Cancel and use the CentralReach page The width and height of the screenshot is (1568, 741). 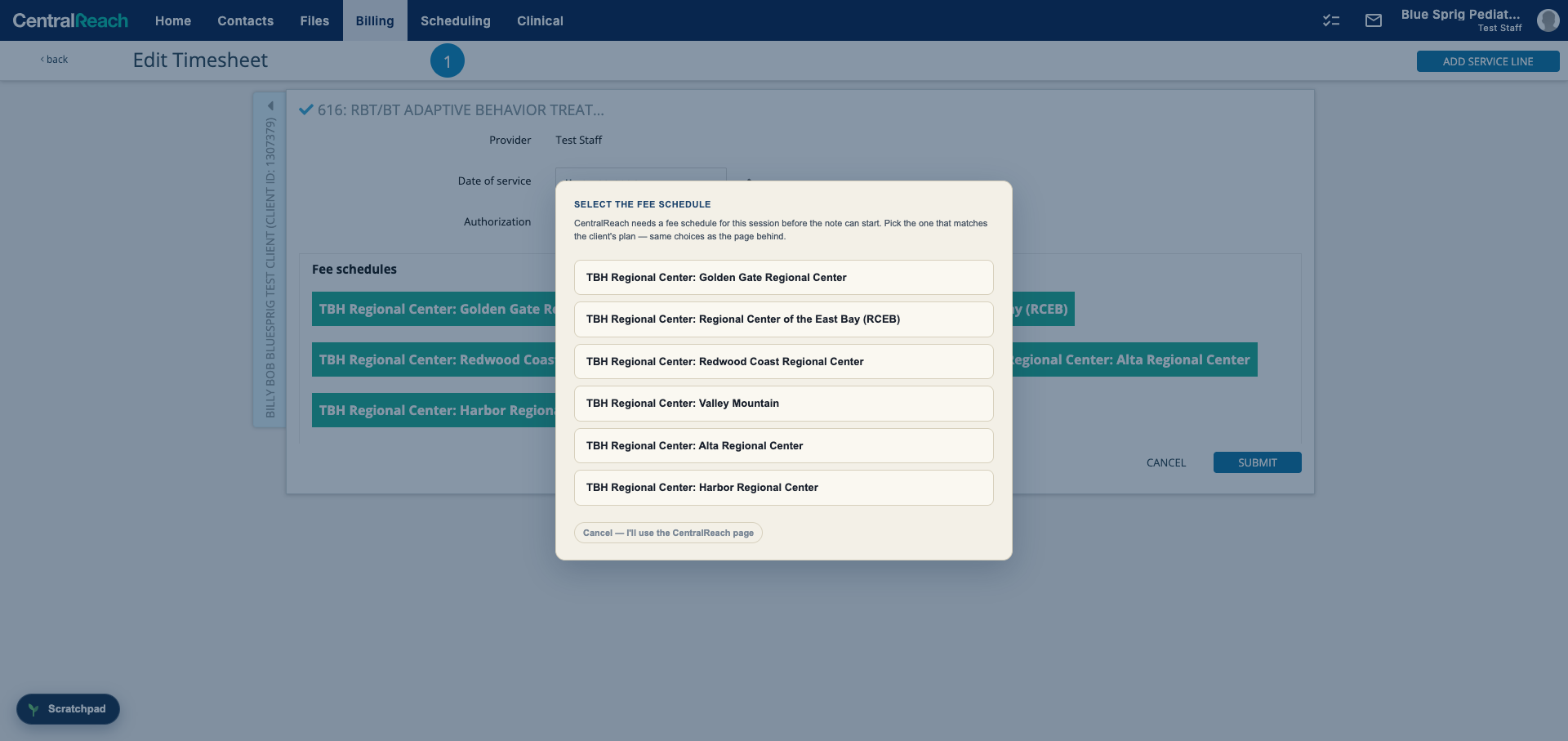[668, 533]
